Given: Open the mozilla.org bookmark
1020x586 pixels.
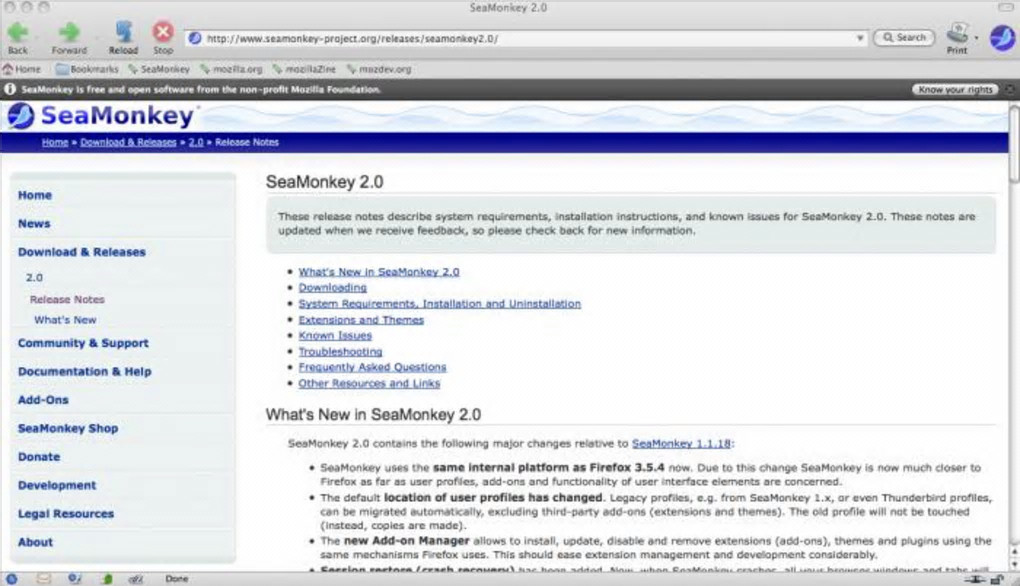Looking at the screenshot, I should (232, 69).
